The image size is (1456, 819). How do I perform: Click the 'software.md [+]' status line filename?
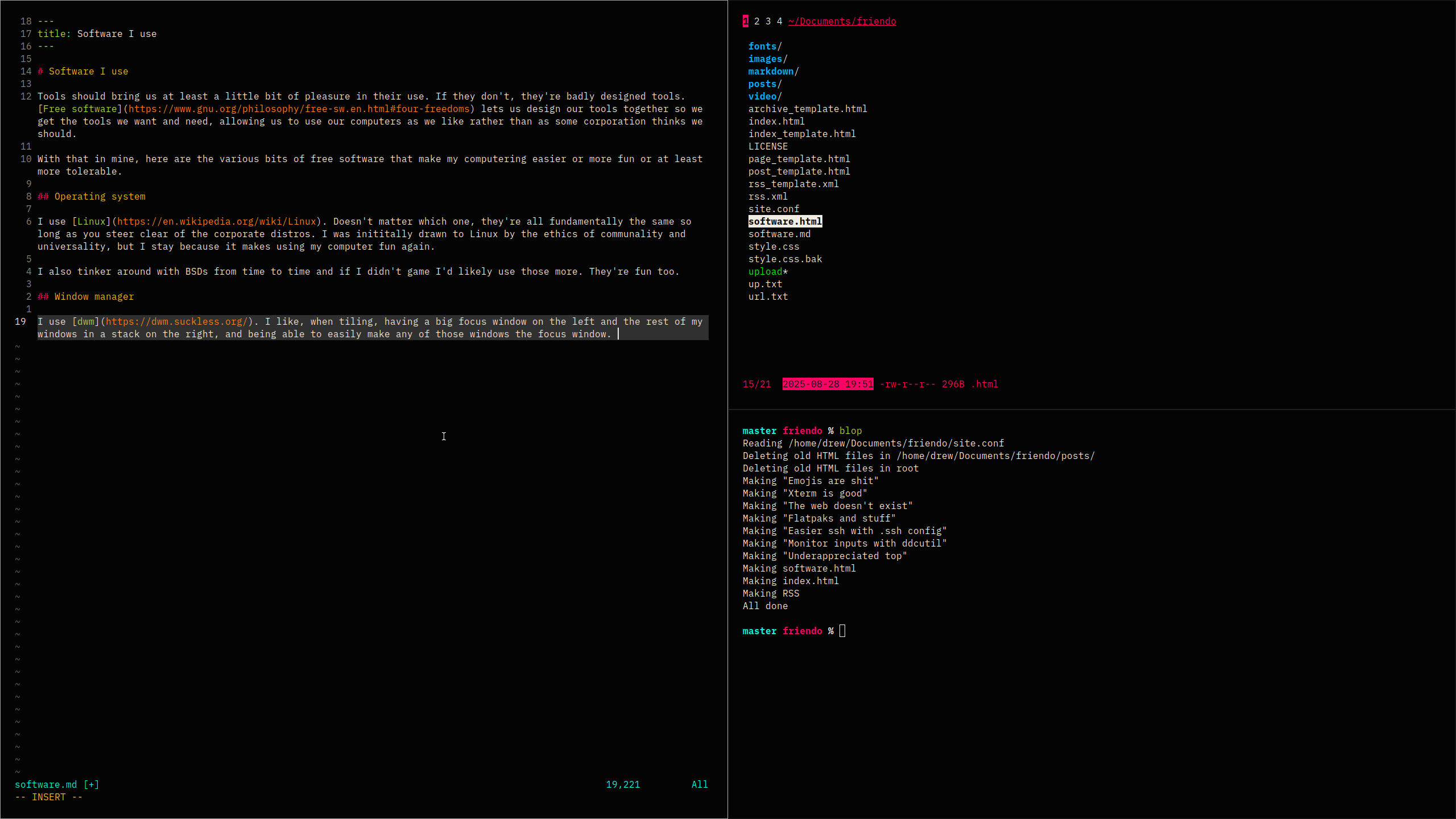pyautogui.click(x=57, y=784)
